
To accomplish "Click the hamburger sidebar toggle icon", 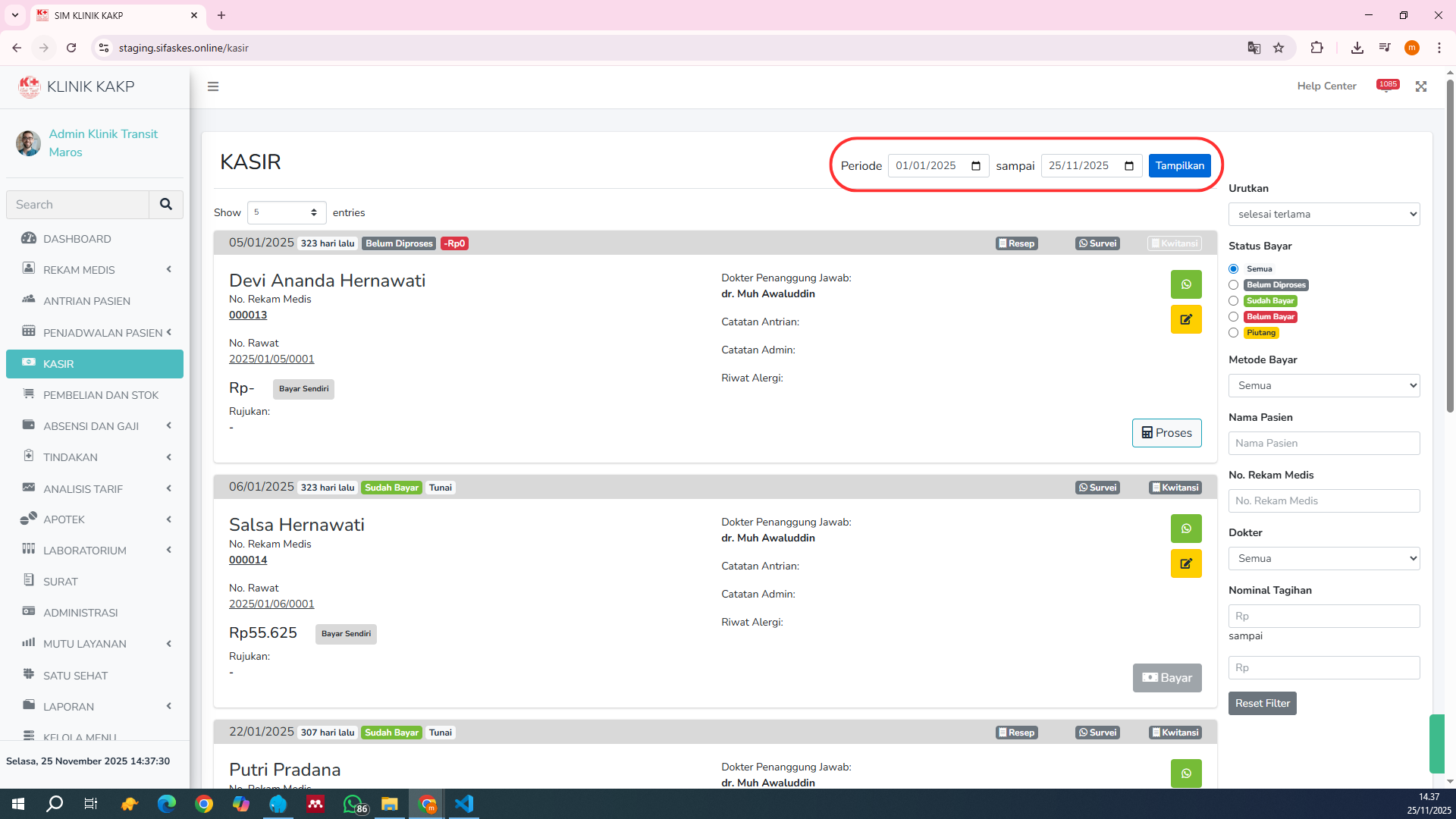I will [213, 86].
